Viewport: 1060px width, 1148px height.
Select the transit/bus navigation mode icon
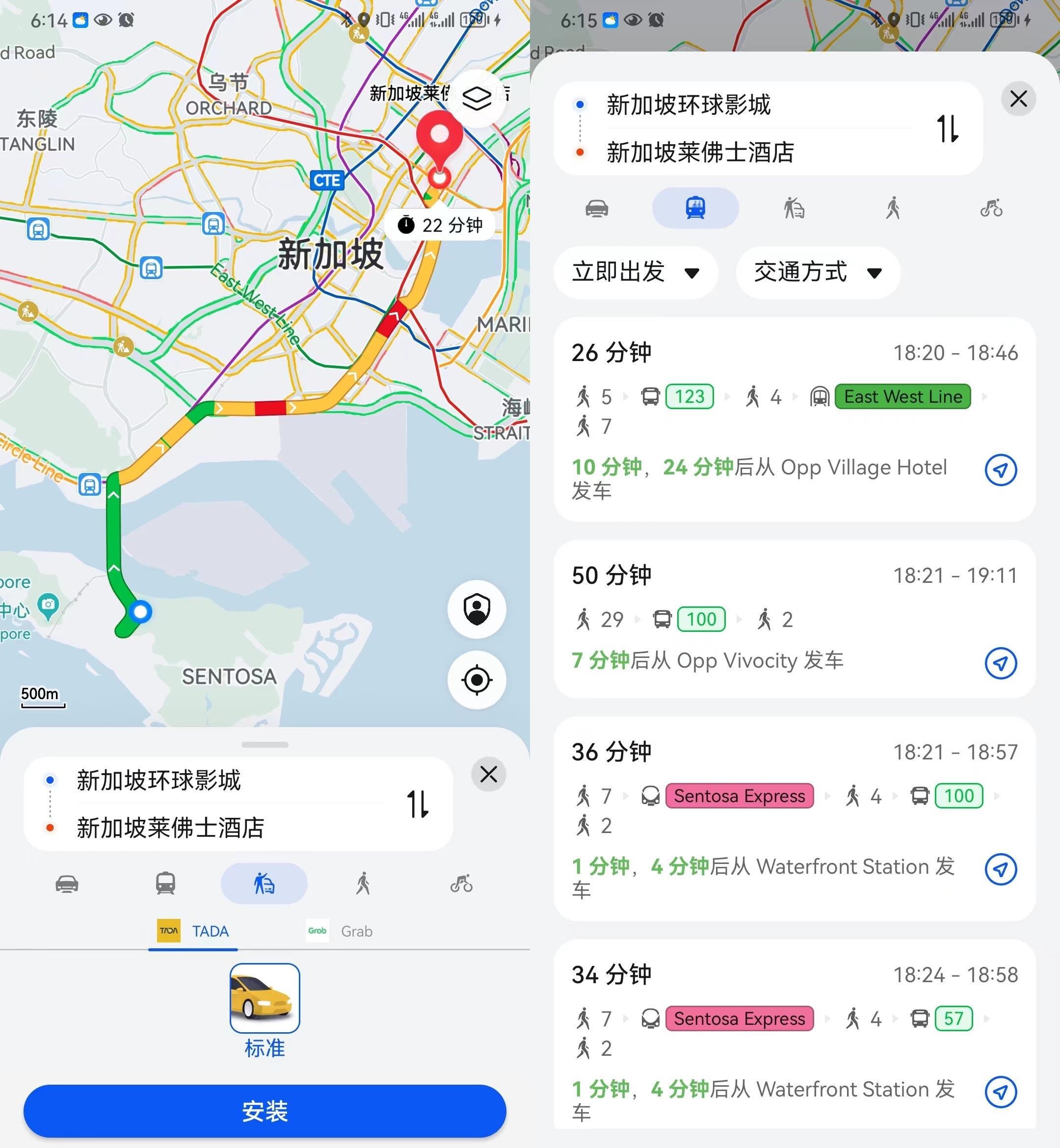696,208
